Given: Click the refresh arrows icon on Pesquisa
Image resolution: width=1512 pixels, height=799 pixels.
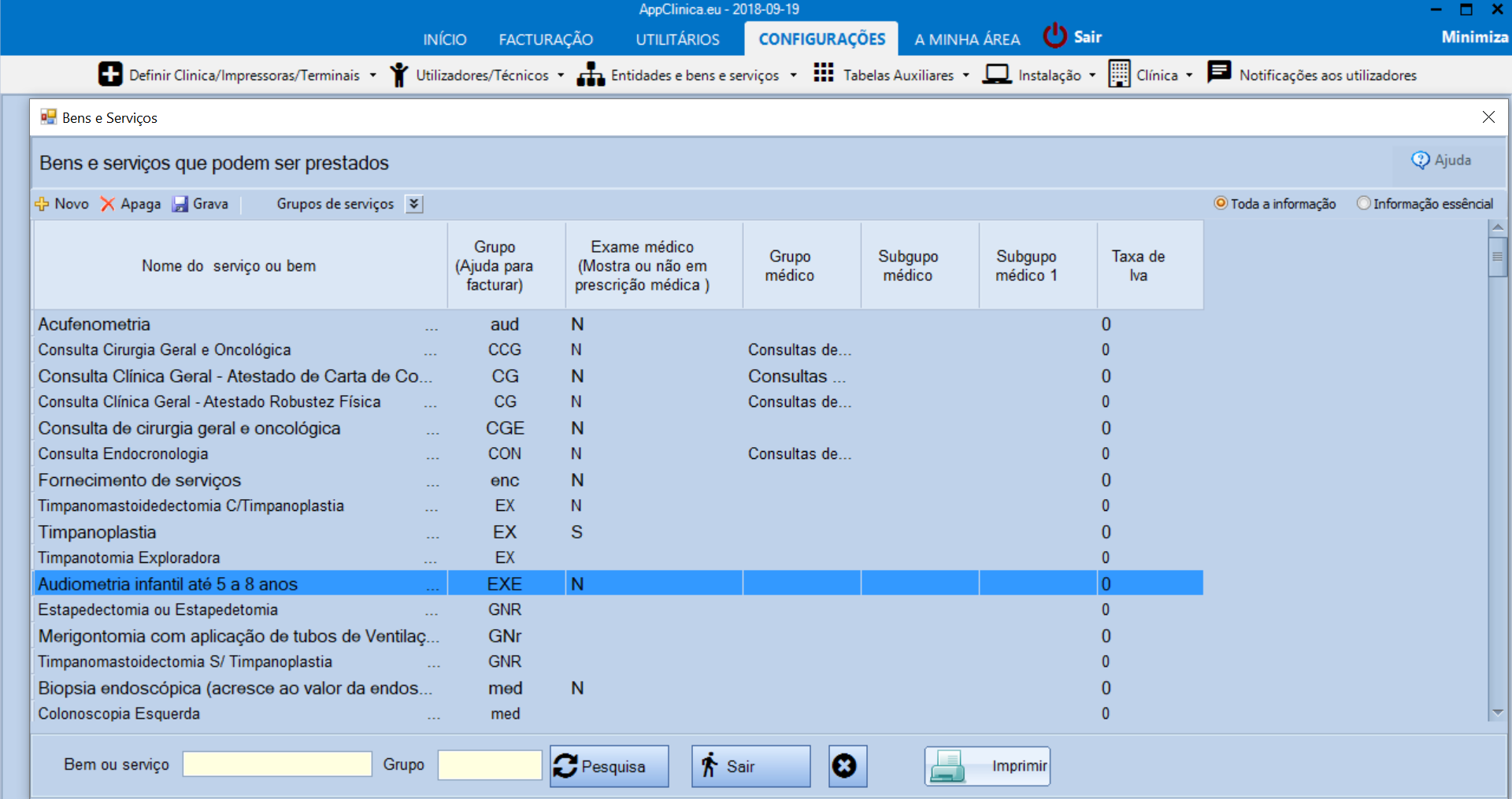Looking at the screenshot, I should point(565,766).
